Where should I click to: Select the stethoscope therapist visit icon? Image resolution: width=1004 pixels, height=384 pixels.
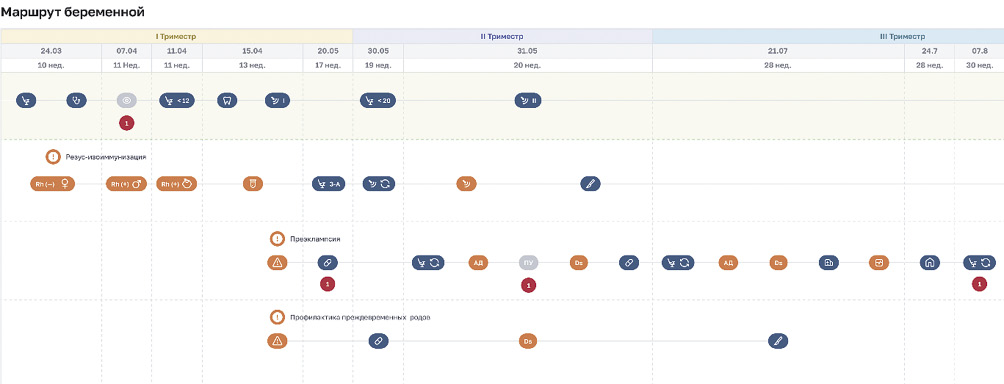pyautogui.click(x=77, y=100)
